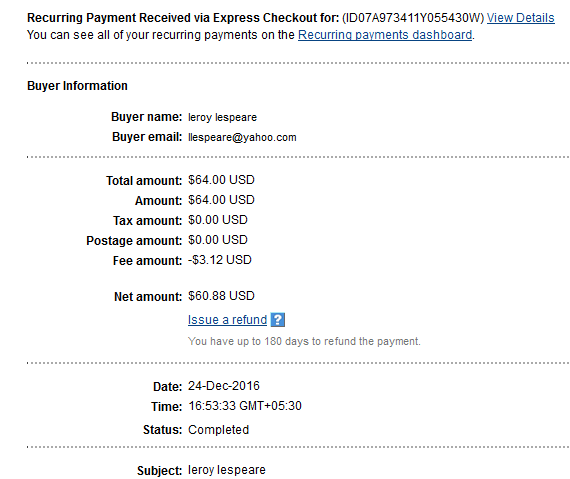
Task: Open the Recurring payments dashboard link
Action: pos(385,35)
